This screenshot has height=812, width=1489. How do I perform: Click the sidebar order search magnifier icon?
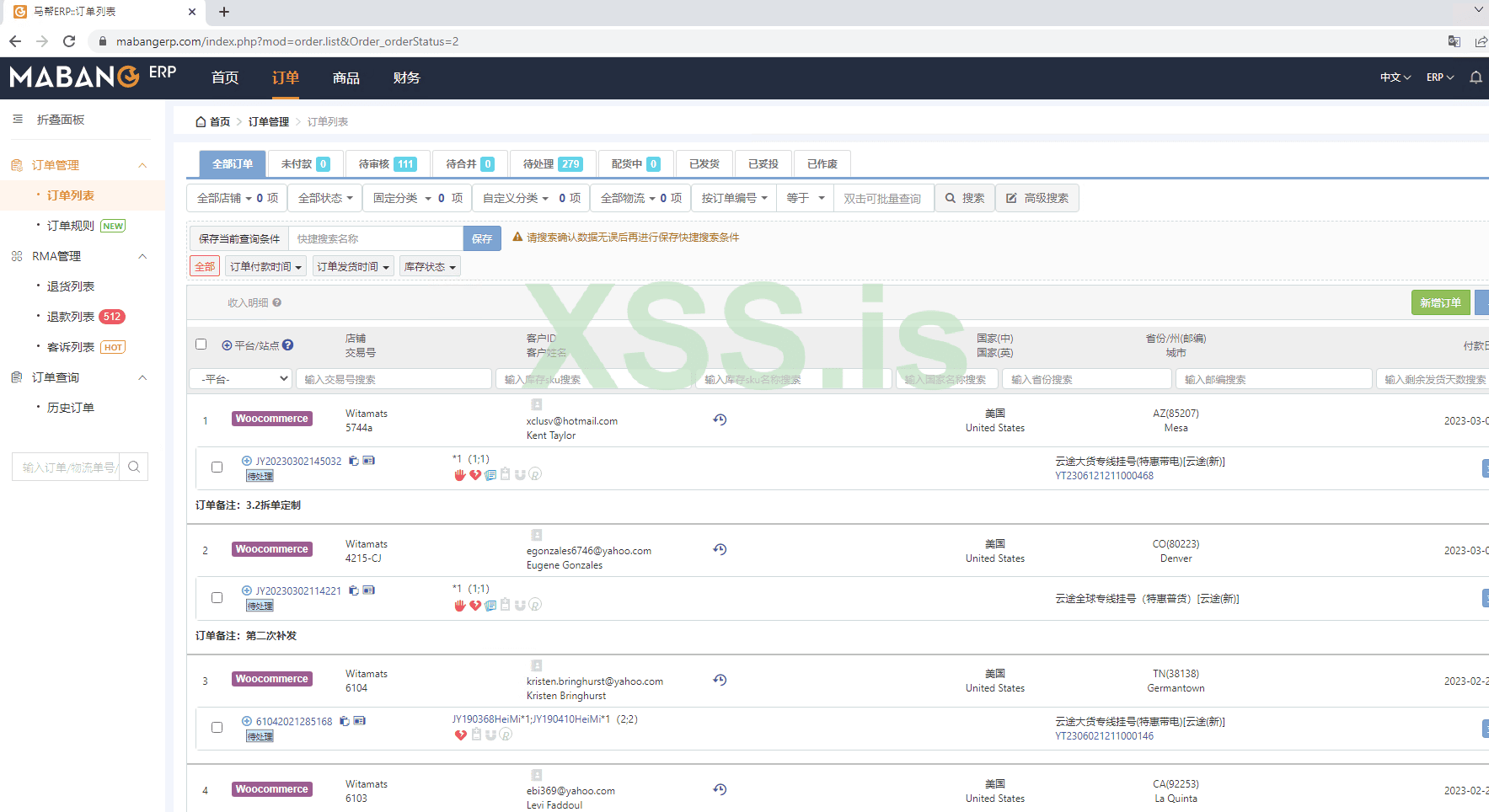[x=134, y=467]
